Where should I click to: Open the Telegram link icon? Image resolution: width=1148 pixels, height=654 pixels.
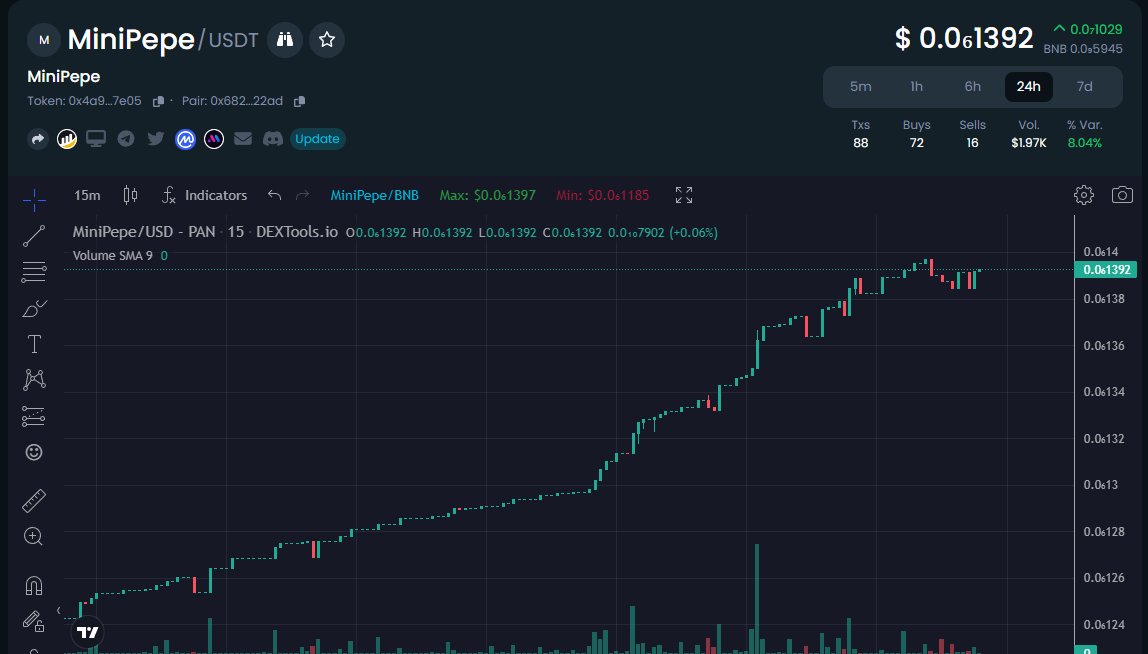click(126, 138)
